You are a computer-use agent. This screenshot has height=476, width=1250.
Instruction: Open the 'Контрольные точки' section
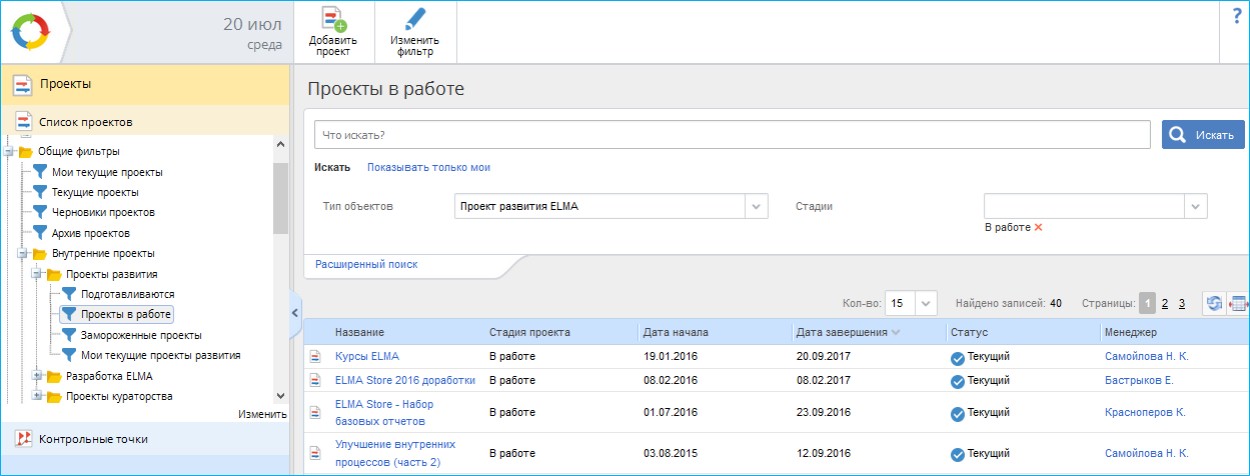click(93, 439)
